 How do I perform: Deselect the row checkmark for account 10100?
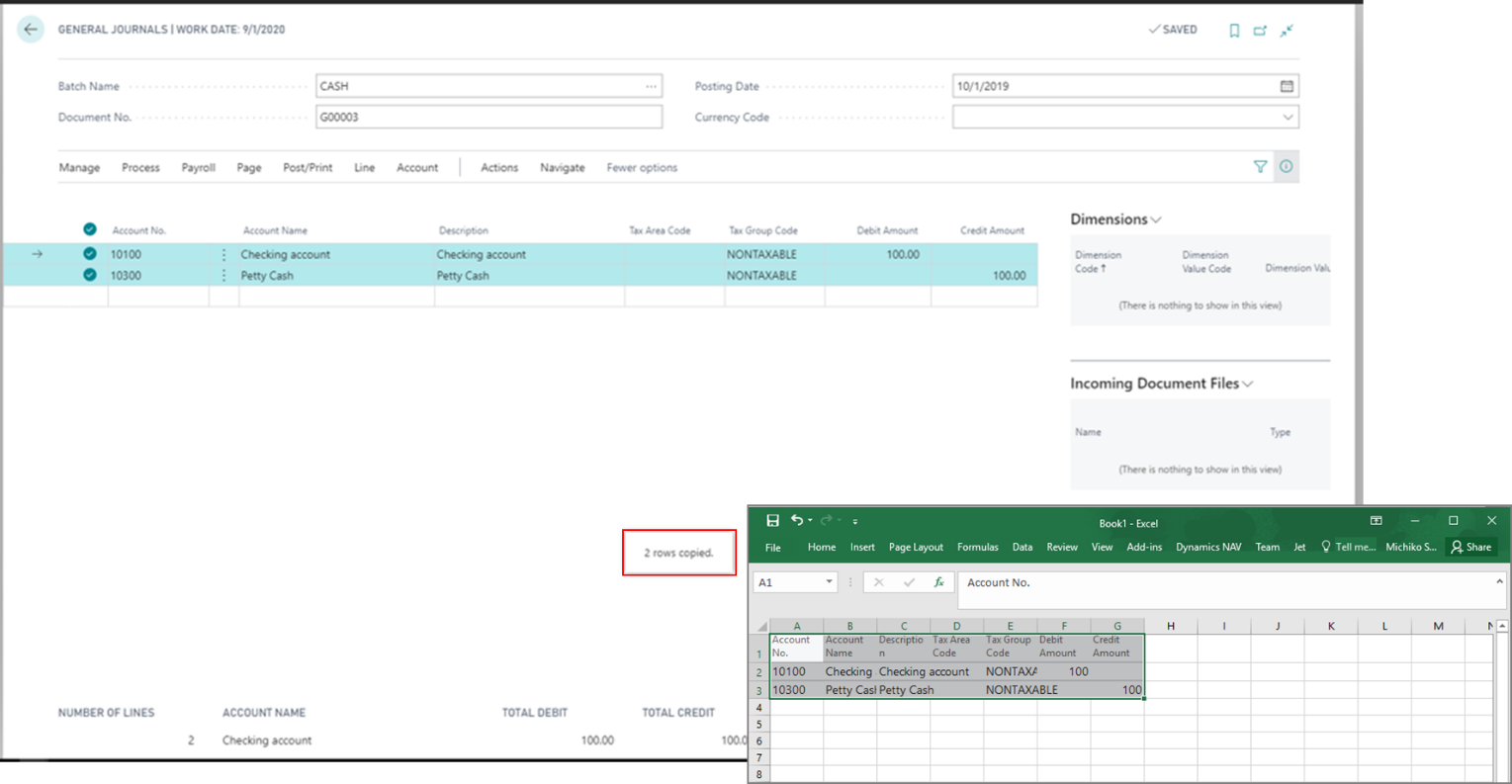click(x=90, y=254)
